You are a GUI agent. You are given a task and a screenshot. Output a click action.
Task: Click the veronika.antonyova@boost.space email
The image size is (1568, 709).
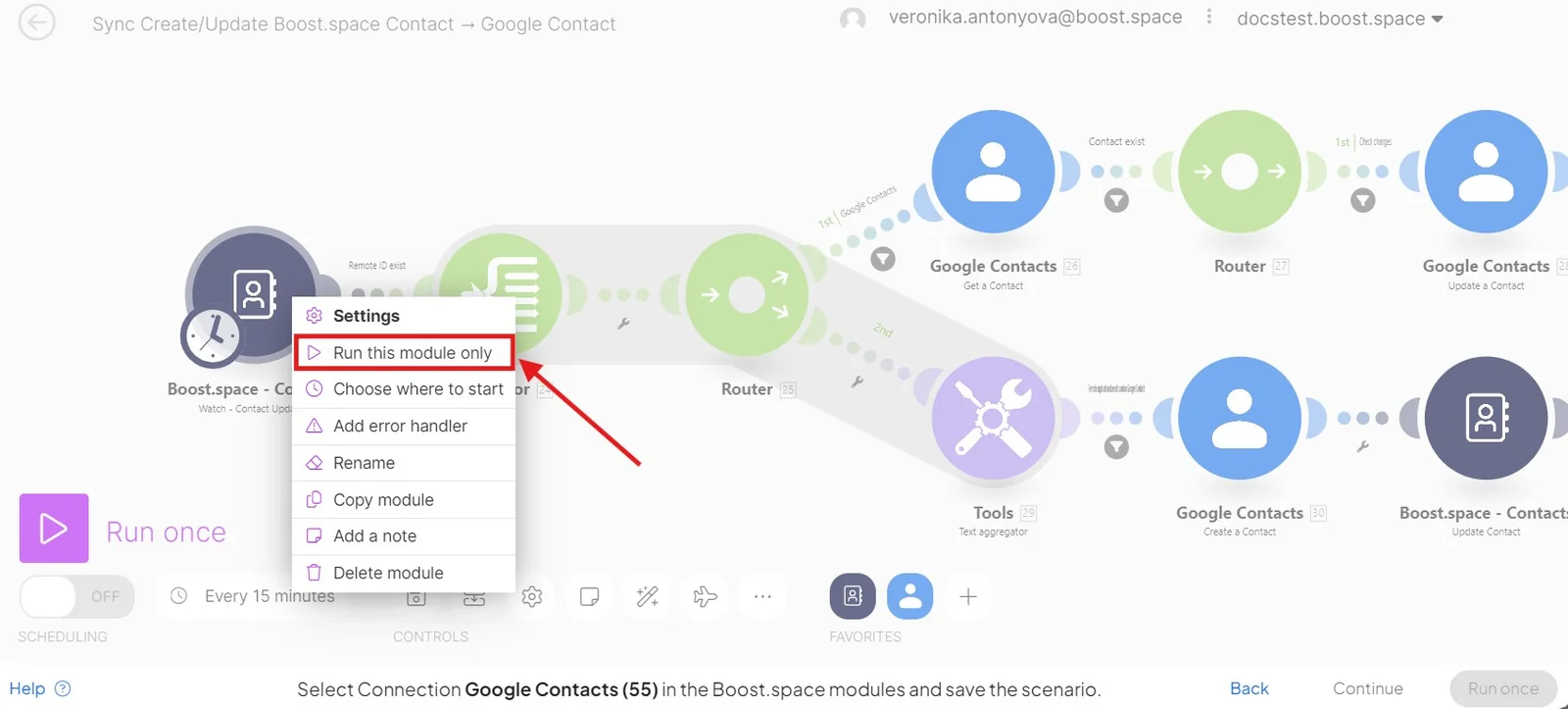tap(1035, 17)
